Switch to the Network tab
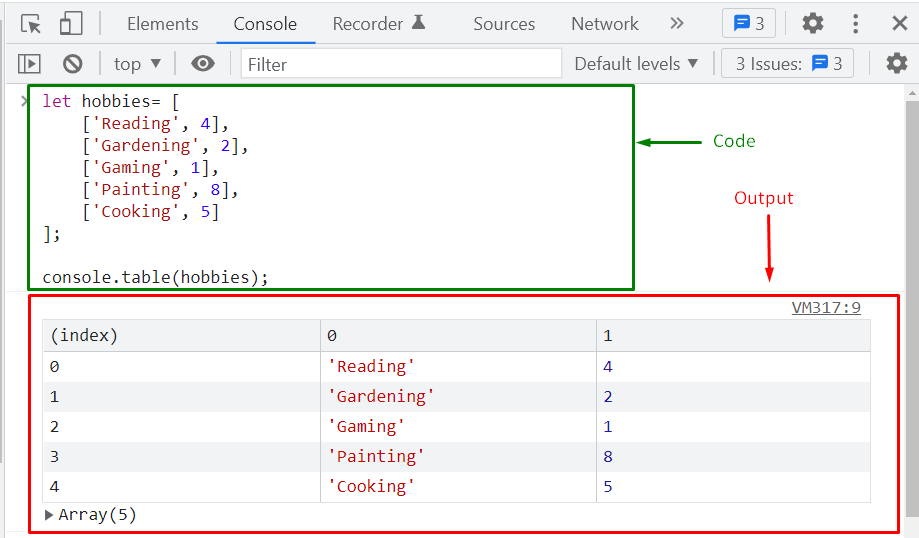The height and width of the screenshot is (538, 919). pyautogui.click(x=605, y=24)
